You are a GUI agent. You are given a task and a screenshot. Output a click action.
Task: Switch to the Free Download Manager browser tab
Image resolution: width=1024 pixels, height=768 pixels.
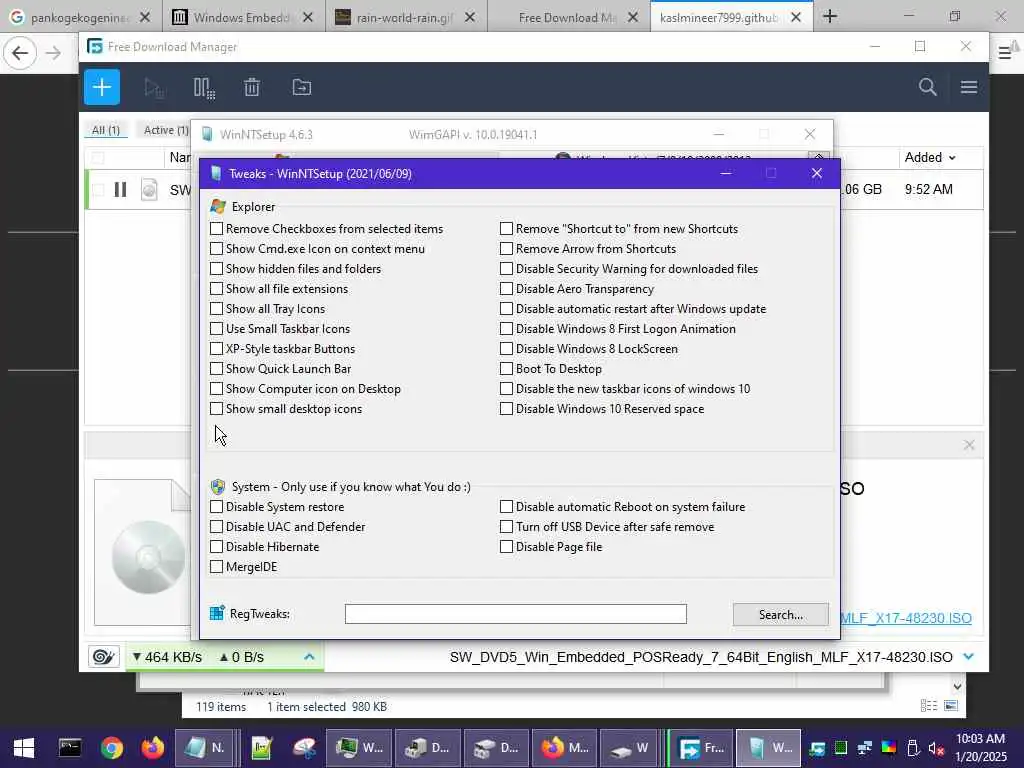568,17
